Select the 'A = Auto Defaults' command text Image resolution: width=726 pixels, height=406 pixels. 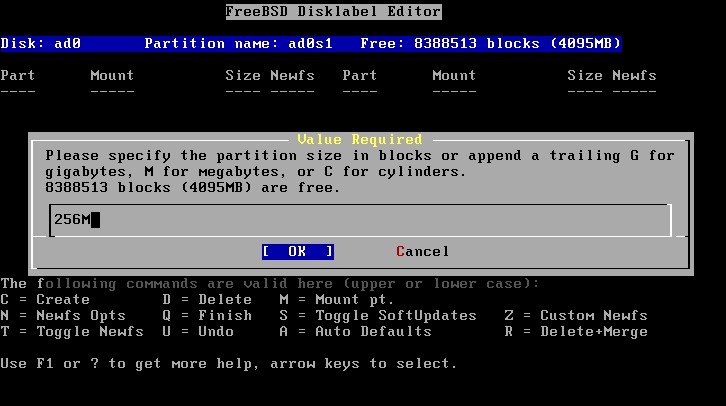[355, 331]
